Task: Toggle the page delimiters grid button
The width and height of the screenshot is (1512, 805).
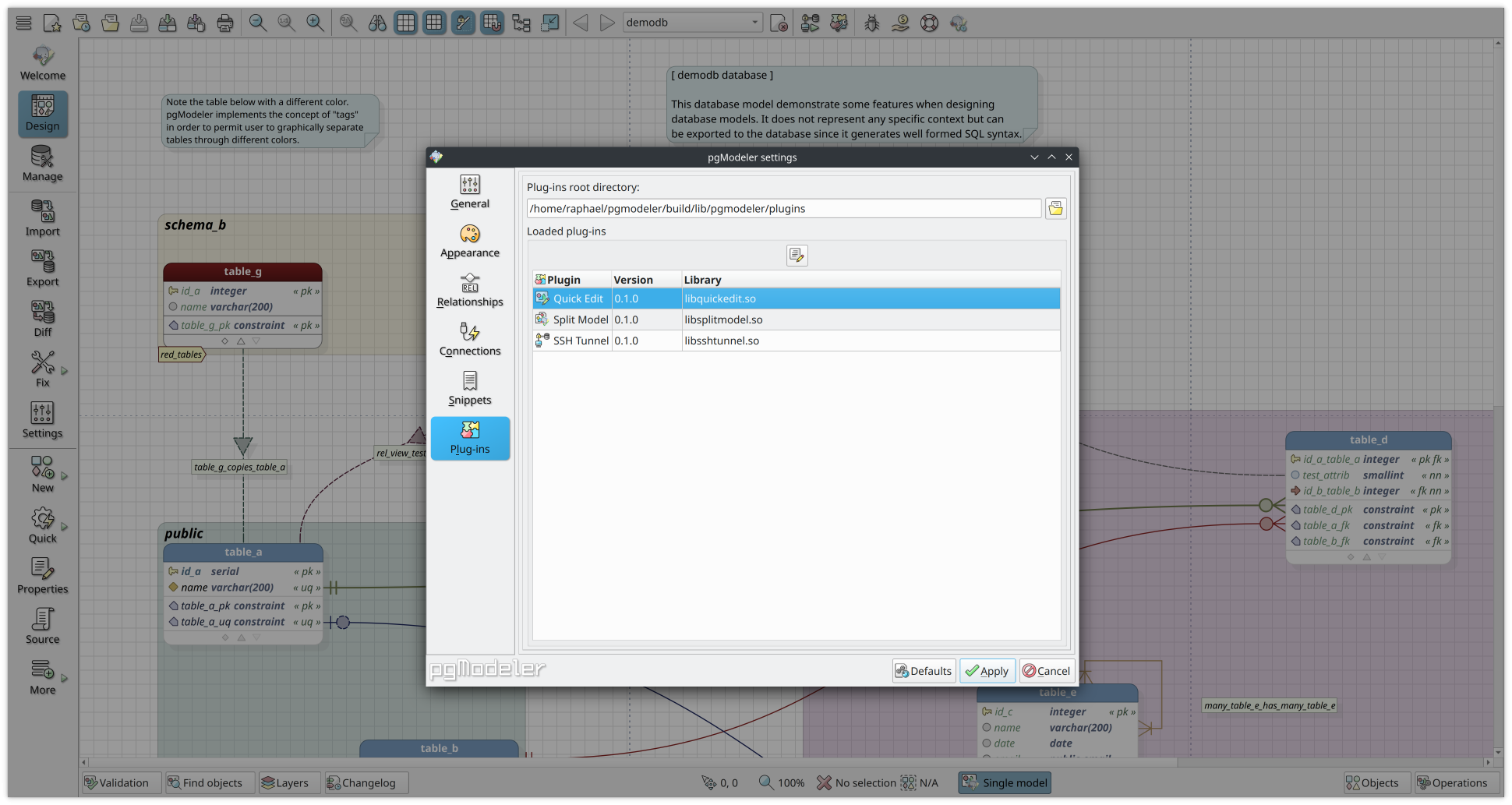Action: pos(435,23)
